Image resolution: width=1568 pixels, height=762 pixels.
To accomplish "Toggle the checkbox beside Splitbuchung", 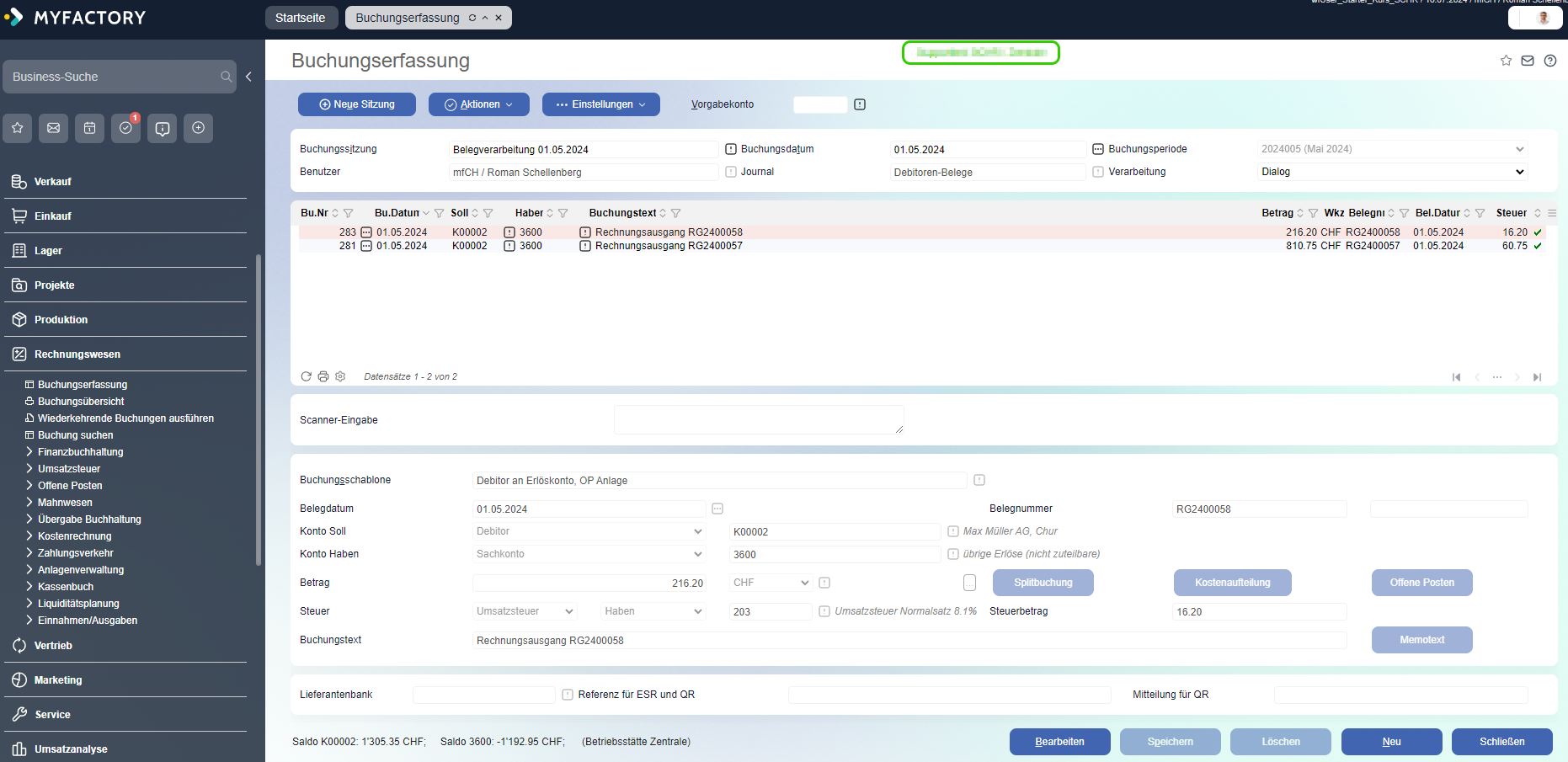I will 970,583.
